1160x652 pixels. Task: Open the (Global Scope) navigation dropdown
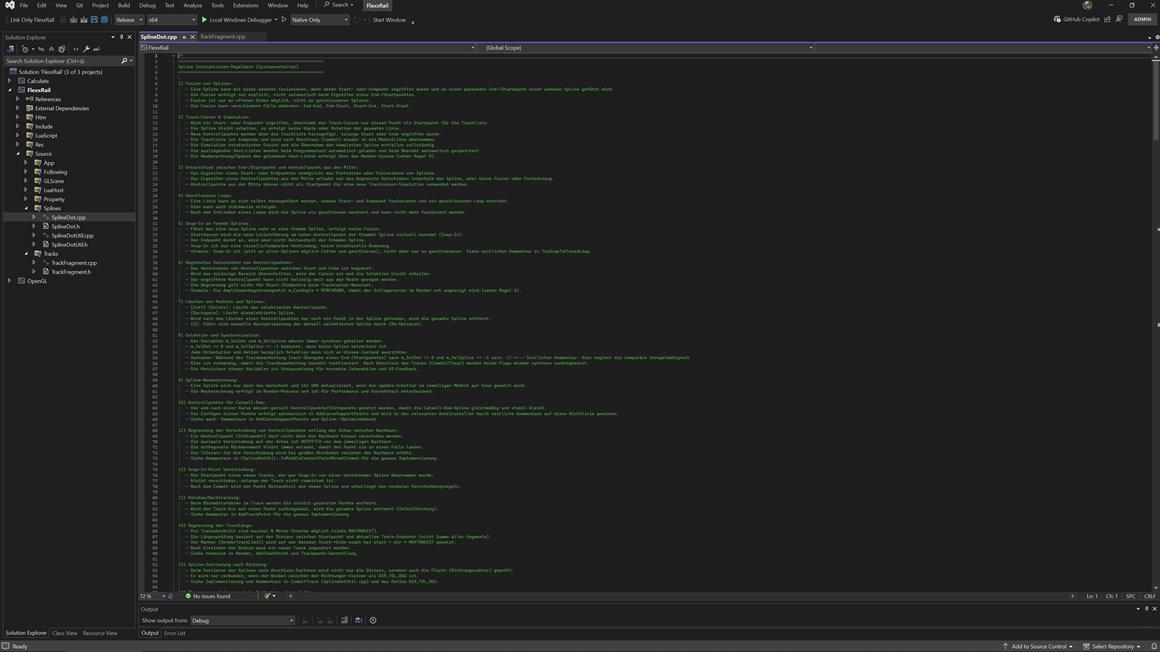coord(649,47)
